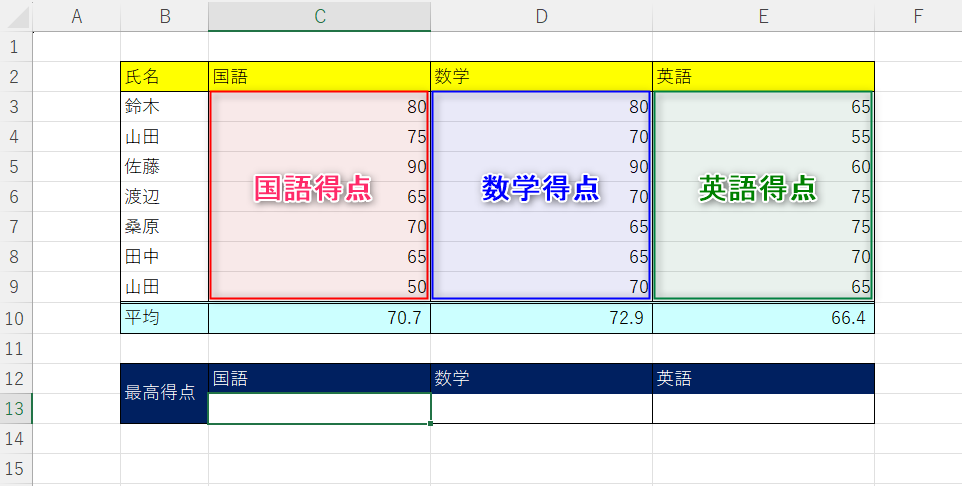Click empty cell E13 under navy 英語
Image resolution: width=962 pixels, height=486 pixels.
[763, 409]
